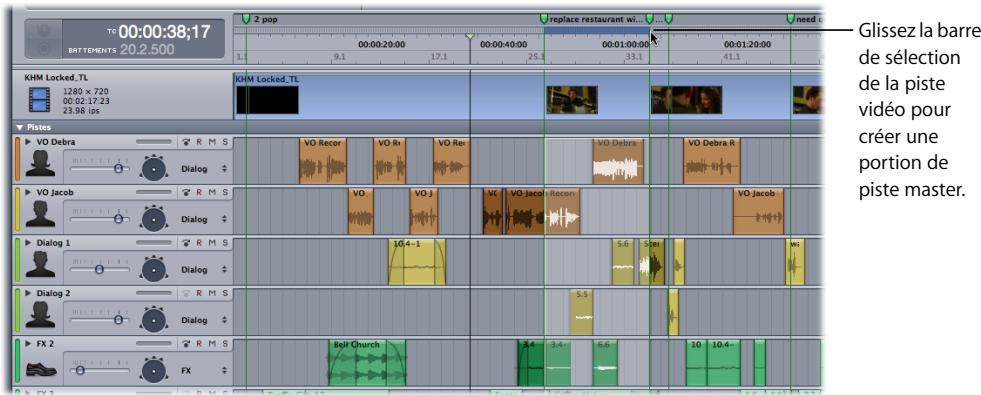Arm recording (R) on VO Debra track

tap(199, 142)
